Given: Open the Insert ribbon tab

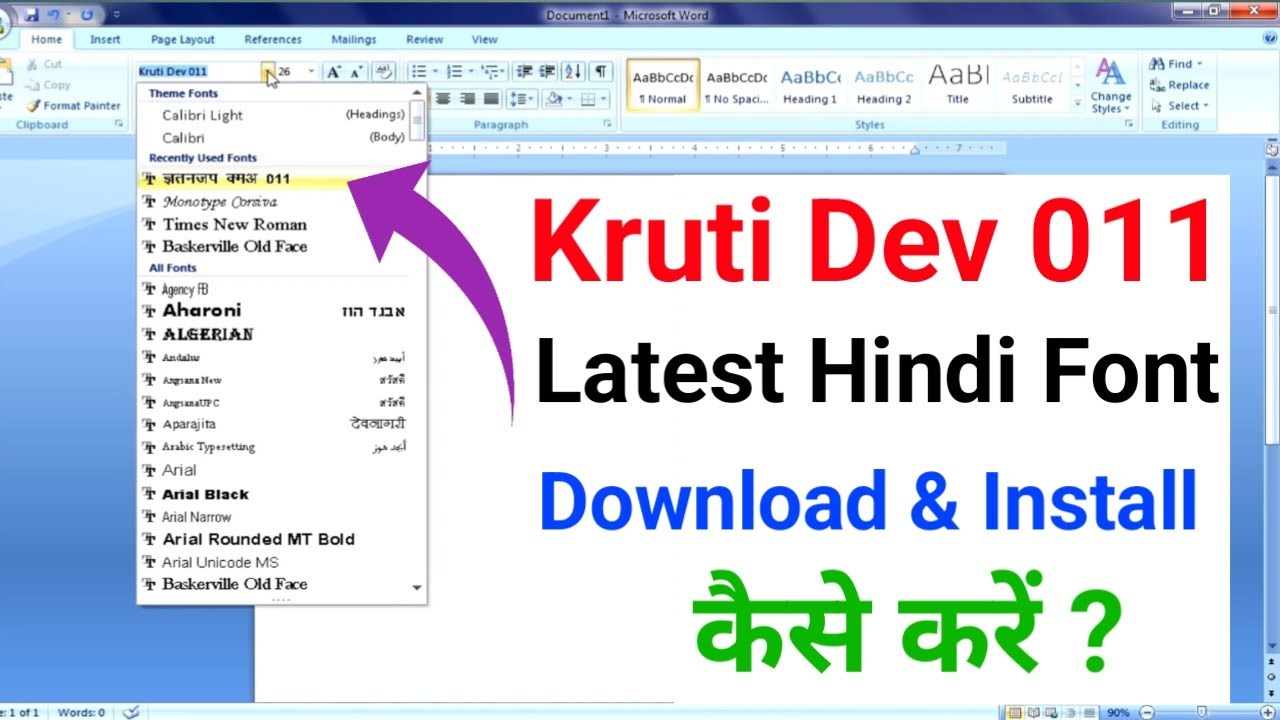Looking at the screenshot, I should [x=105, y=39].
